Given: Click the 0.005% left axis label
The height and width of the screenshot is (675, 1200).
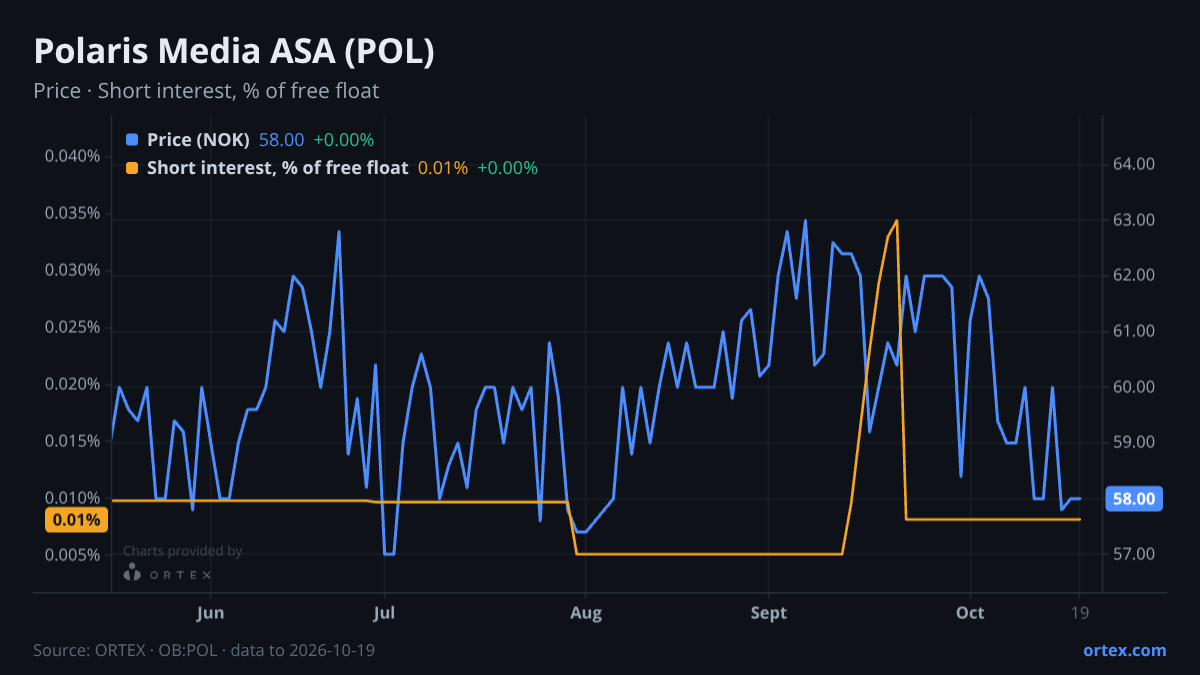Looking at the screenshot, I should point(72,555).
